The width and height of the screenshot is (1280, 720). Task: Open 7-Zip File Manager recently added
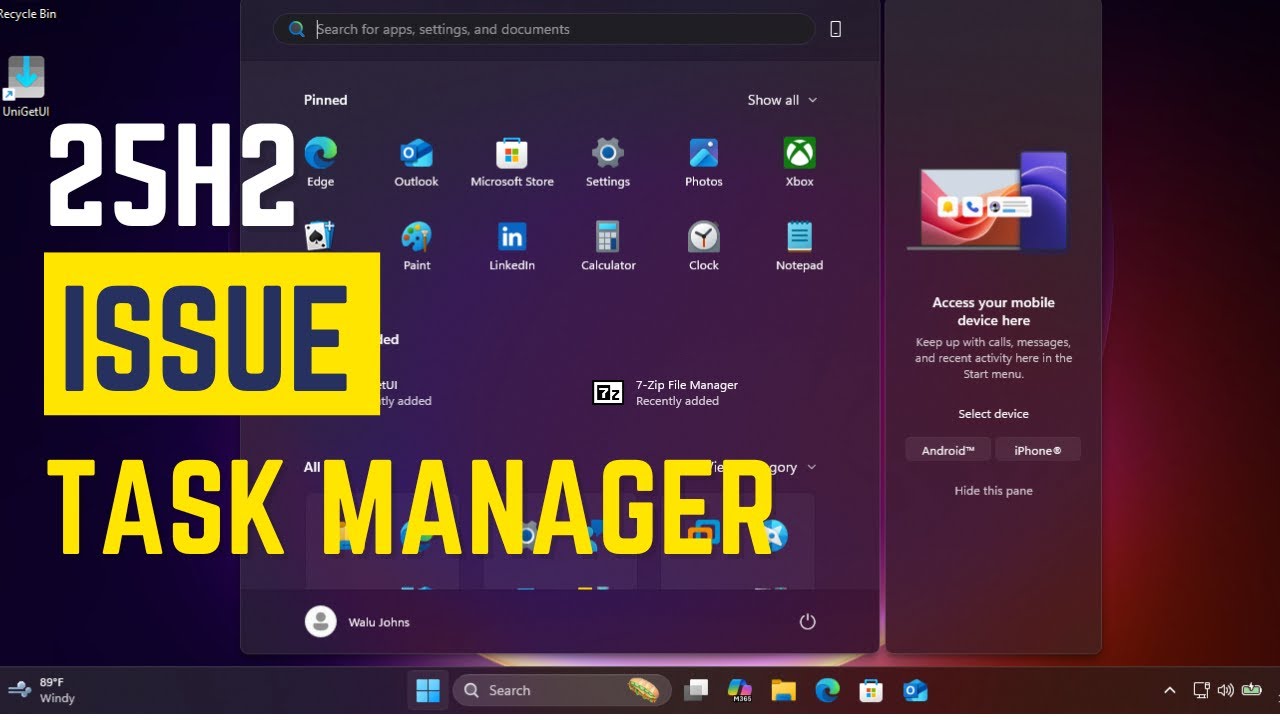click(x=666, y=393)
